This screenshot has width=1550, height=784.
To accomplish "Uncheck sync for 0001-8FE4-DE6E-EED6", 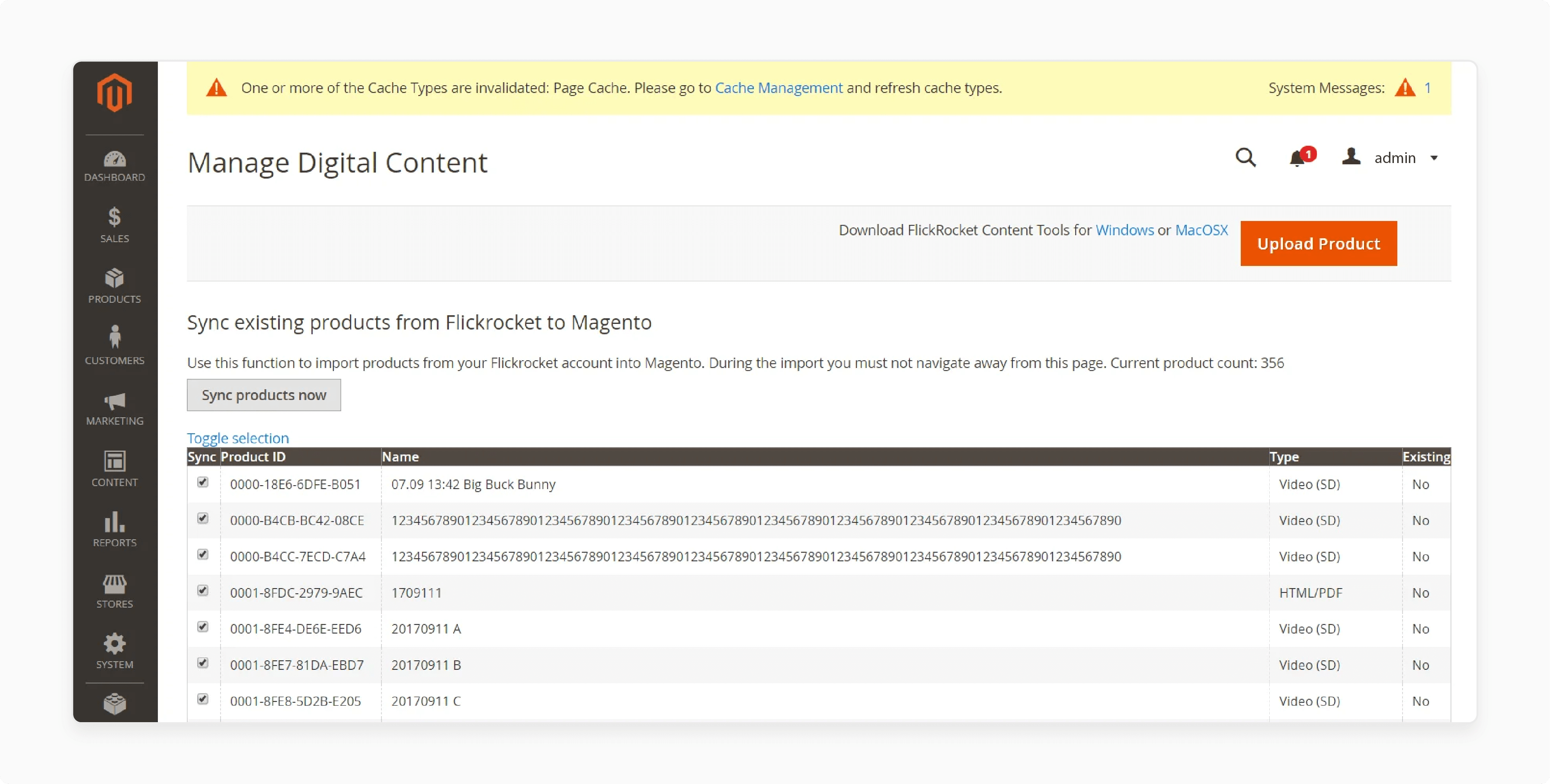I will [203, 627].
